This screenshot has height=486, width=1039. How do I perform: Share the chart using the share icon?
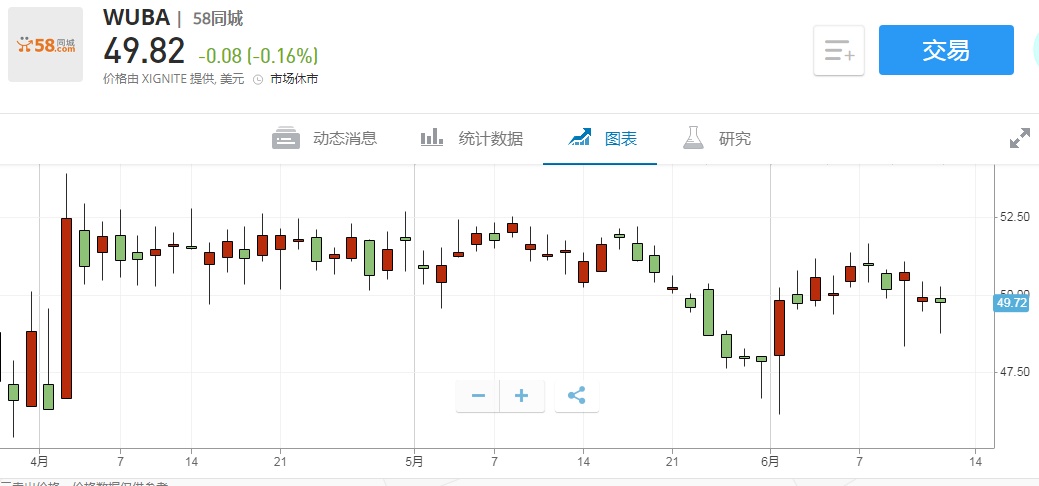click(x=576, y=396)
